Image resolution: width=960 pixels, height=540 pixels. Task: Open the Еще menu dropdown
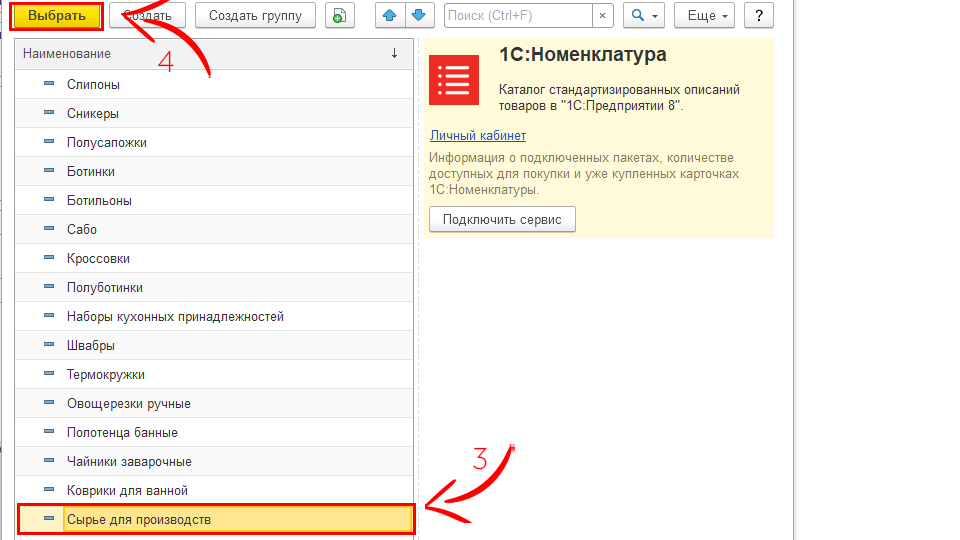click(x=704, y=16)
